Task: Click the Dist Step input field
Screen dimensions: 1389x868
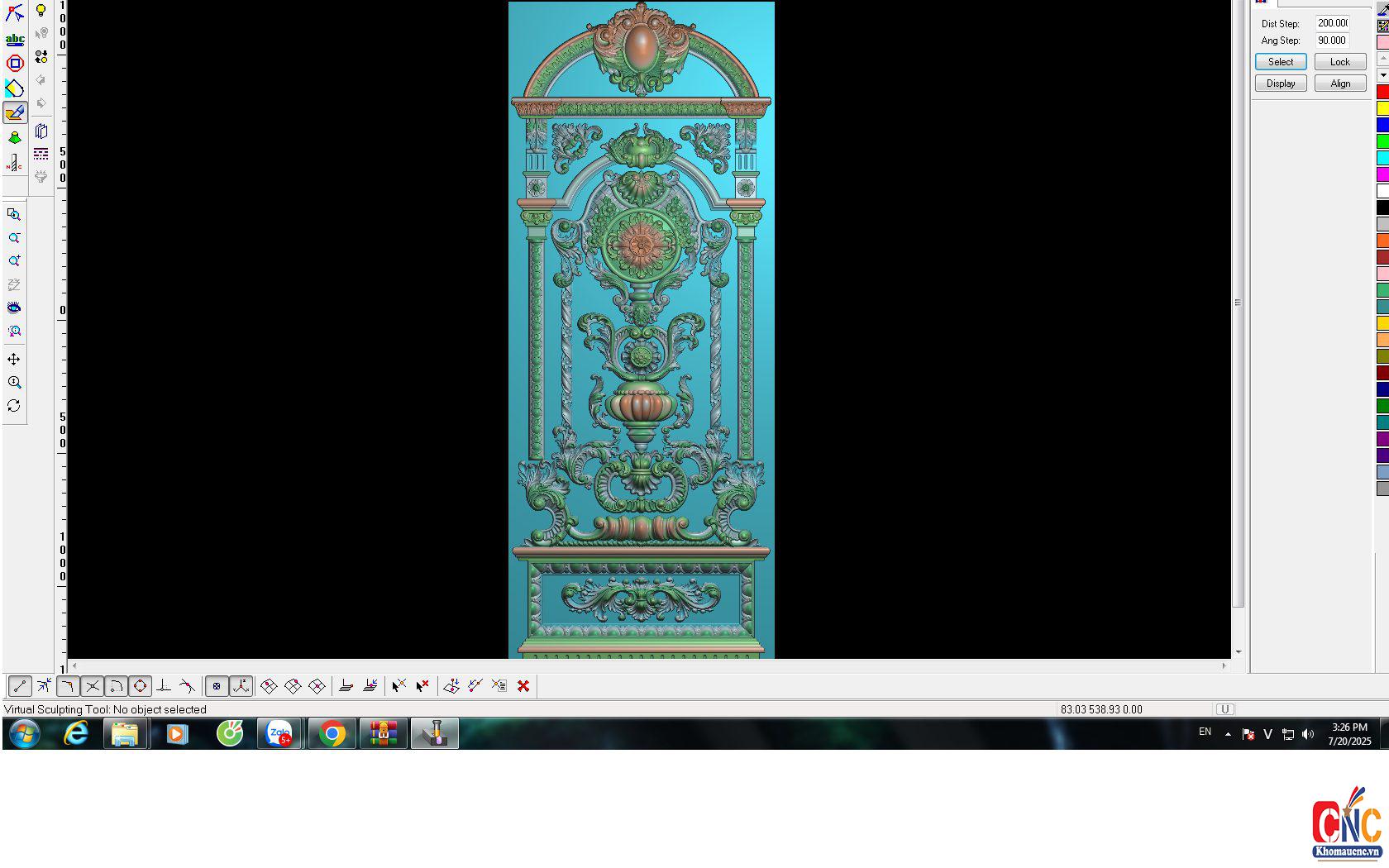Action: click(1332, 23)
